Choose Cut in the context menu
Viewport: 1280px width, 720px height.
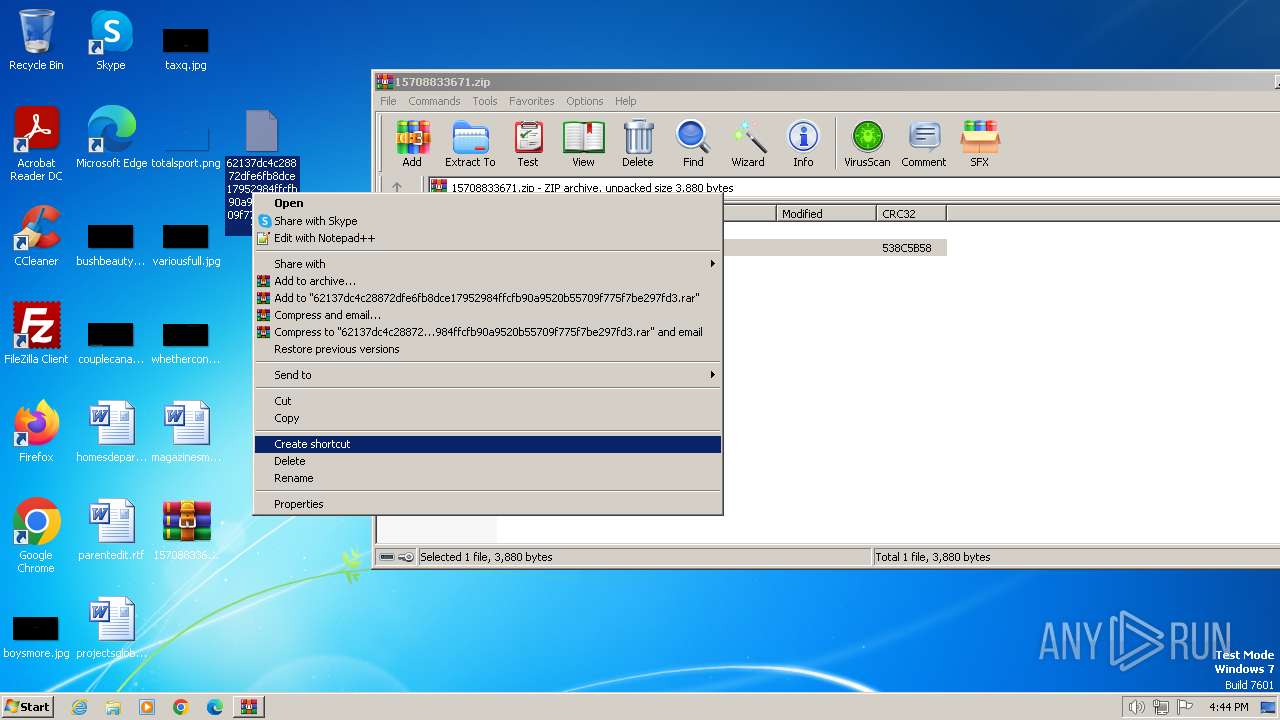pyautogui.click(x=488, y=401)
